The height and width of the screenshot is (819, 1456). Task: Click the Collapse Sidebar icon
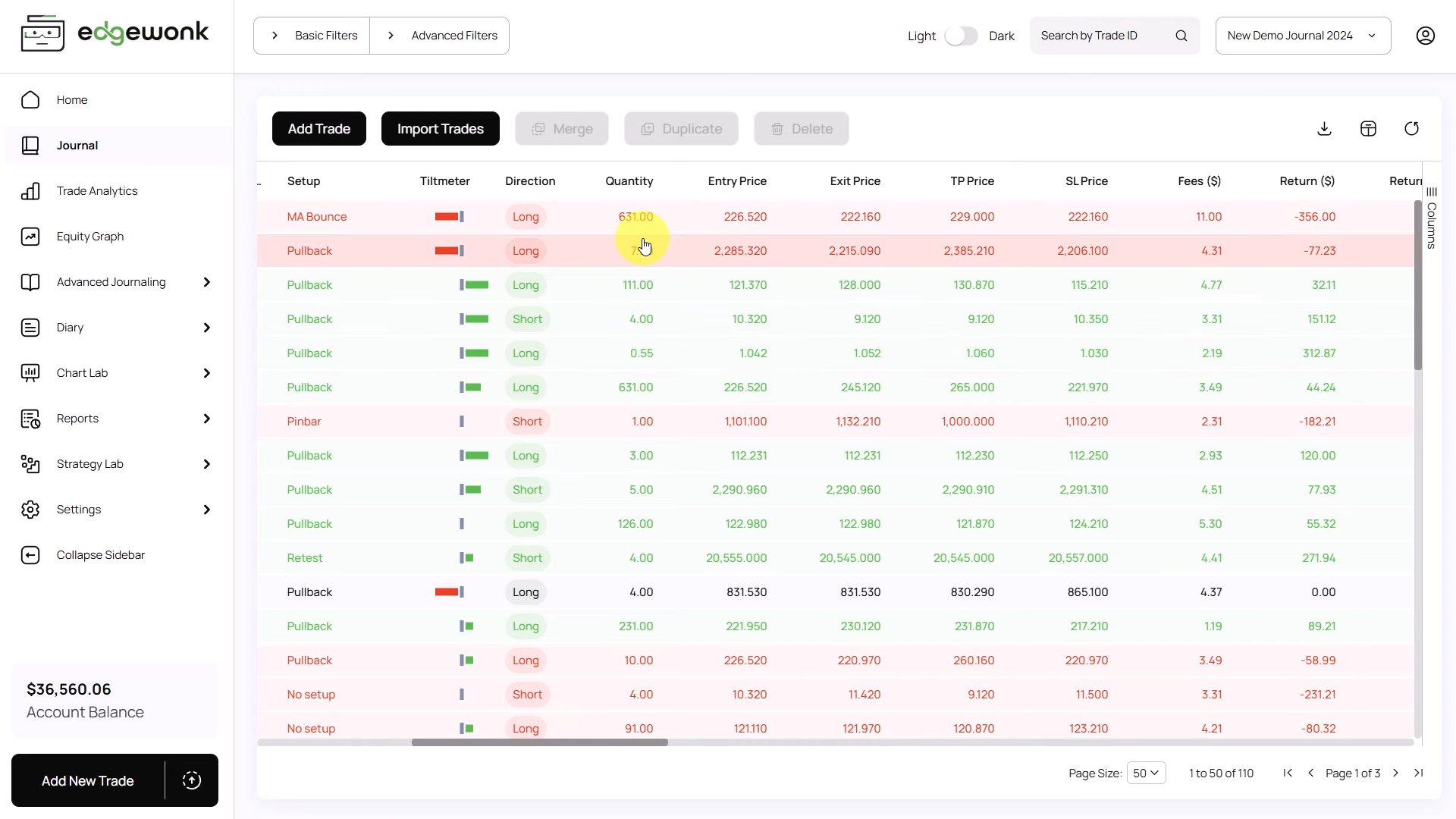(30, 555)
